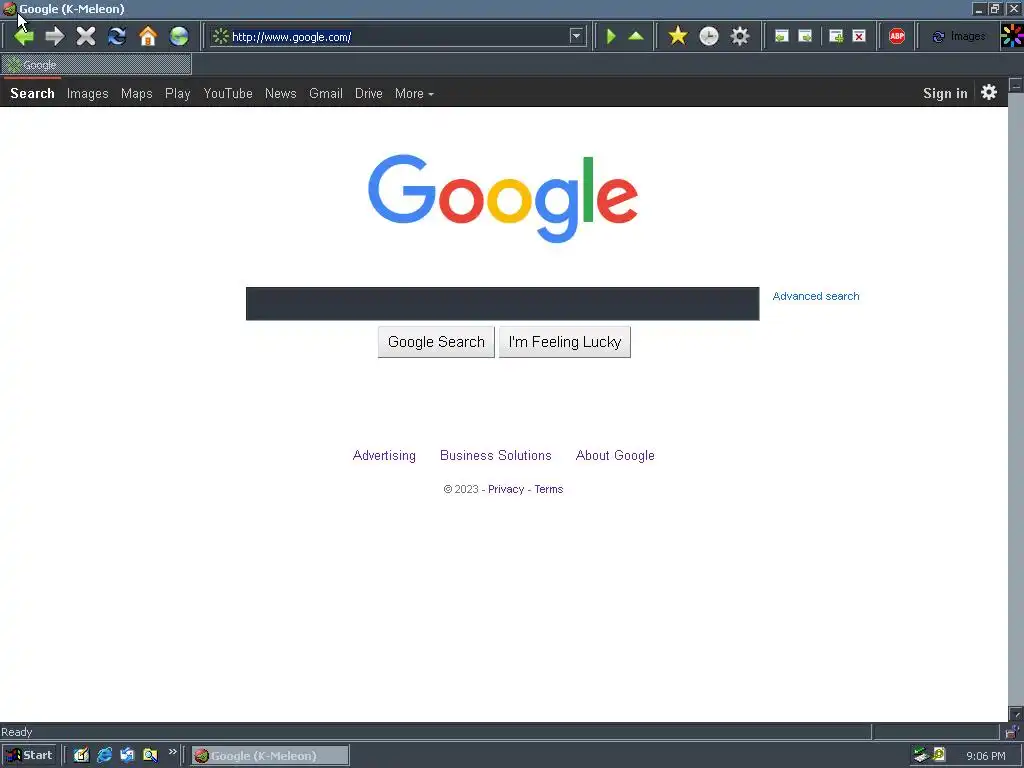
Task: Open the About Google link
Action: pyautogui.click(x=615, y=456)
